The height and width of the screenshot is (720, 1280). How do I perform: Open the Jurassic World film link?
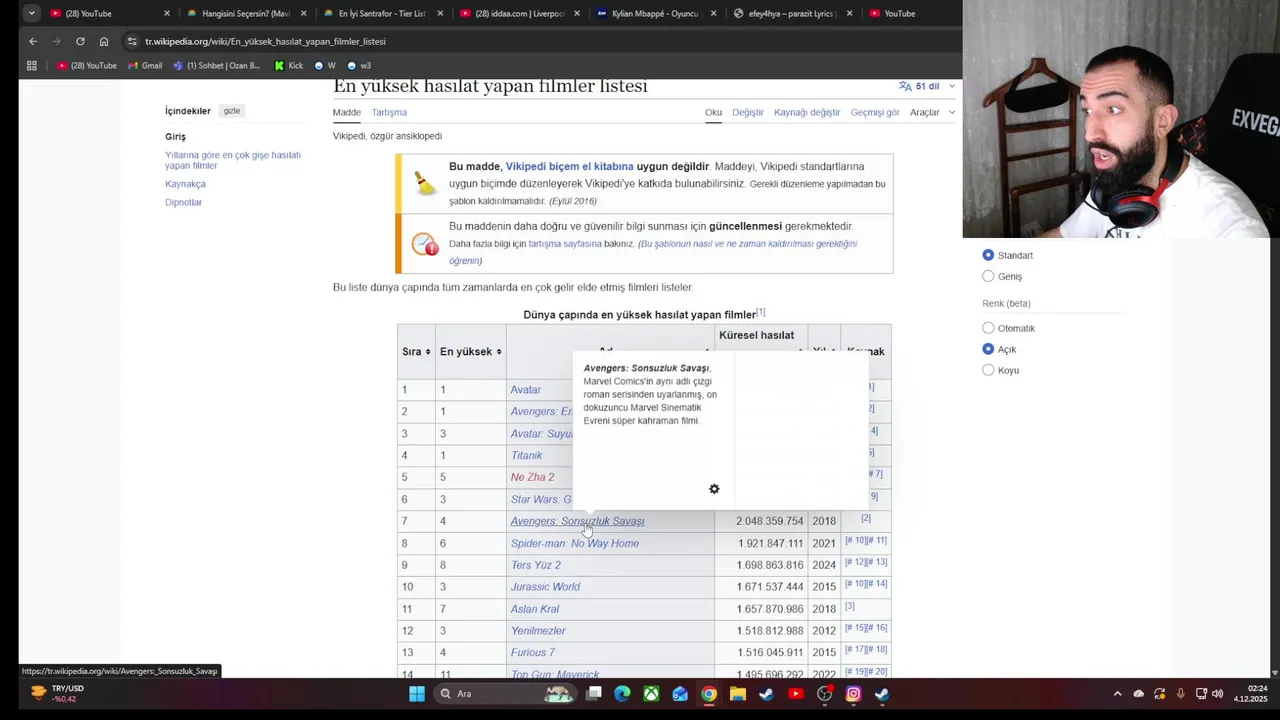point(545,587)
